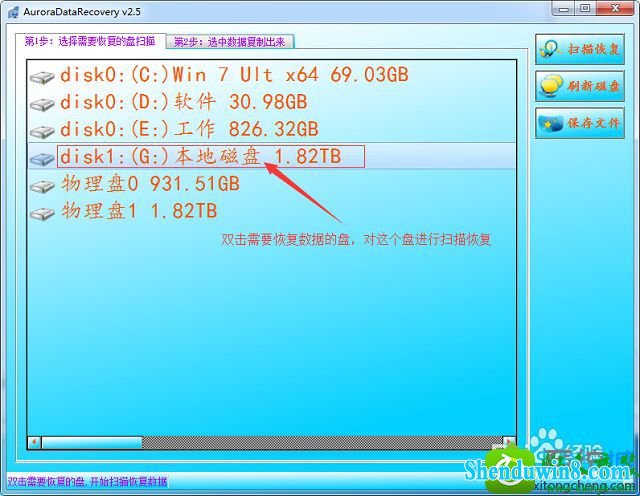Click the 刷新磁盘 refresh disk button

580,86
